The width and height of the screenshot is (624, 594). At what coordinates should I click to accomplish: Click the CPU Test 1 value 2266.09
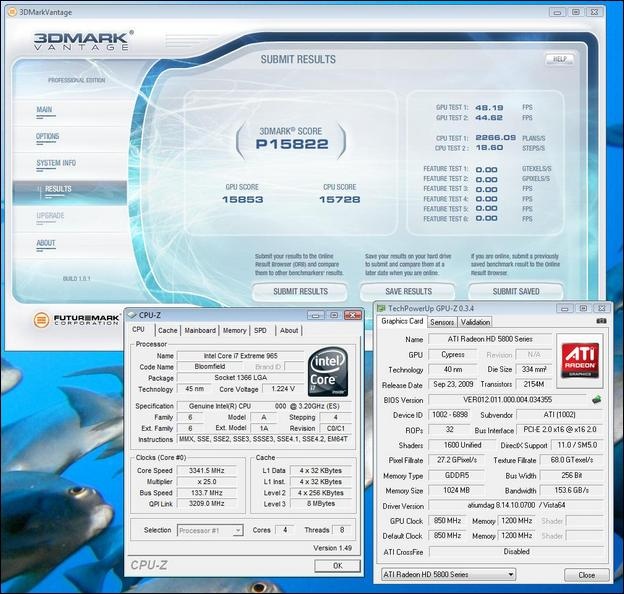click(495, 138)
